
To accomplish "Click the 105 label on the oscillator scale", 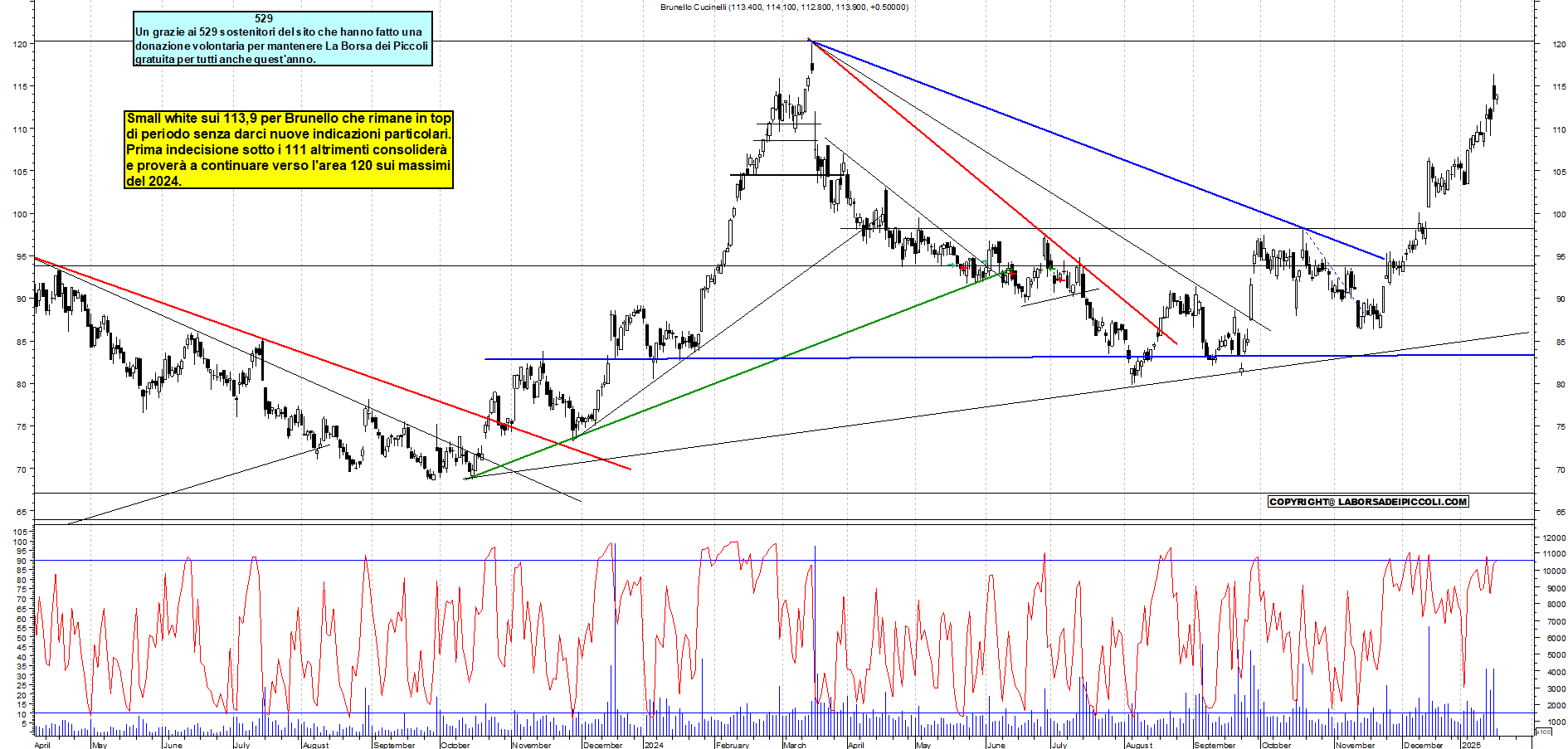I will coord(20,532).
